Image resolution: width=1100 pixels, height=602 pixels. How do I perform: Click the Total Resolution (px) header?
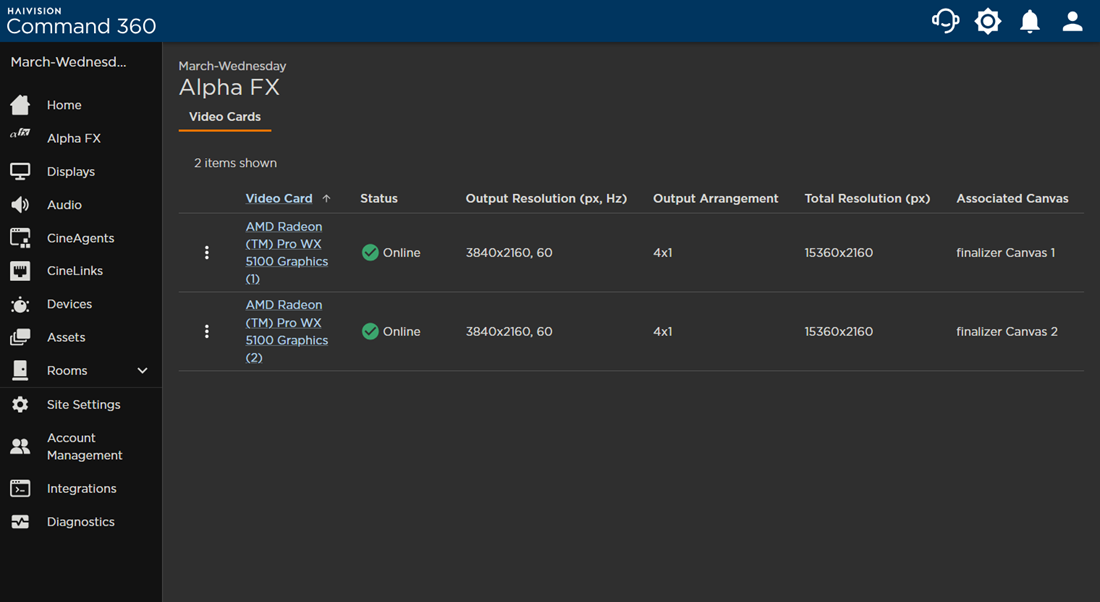point(867,199)
